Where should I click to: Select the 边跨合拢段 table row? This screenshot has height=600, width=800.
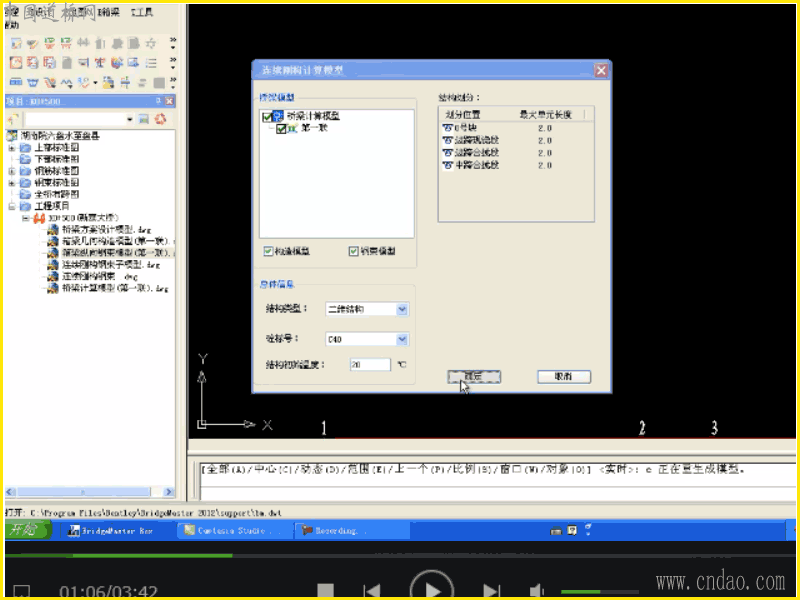pyautogui.click(x=515, y=153)
